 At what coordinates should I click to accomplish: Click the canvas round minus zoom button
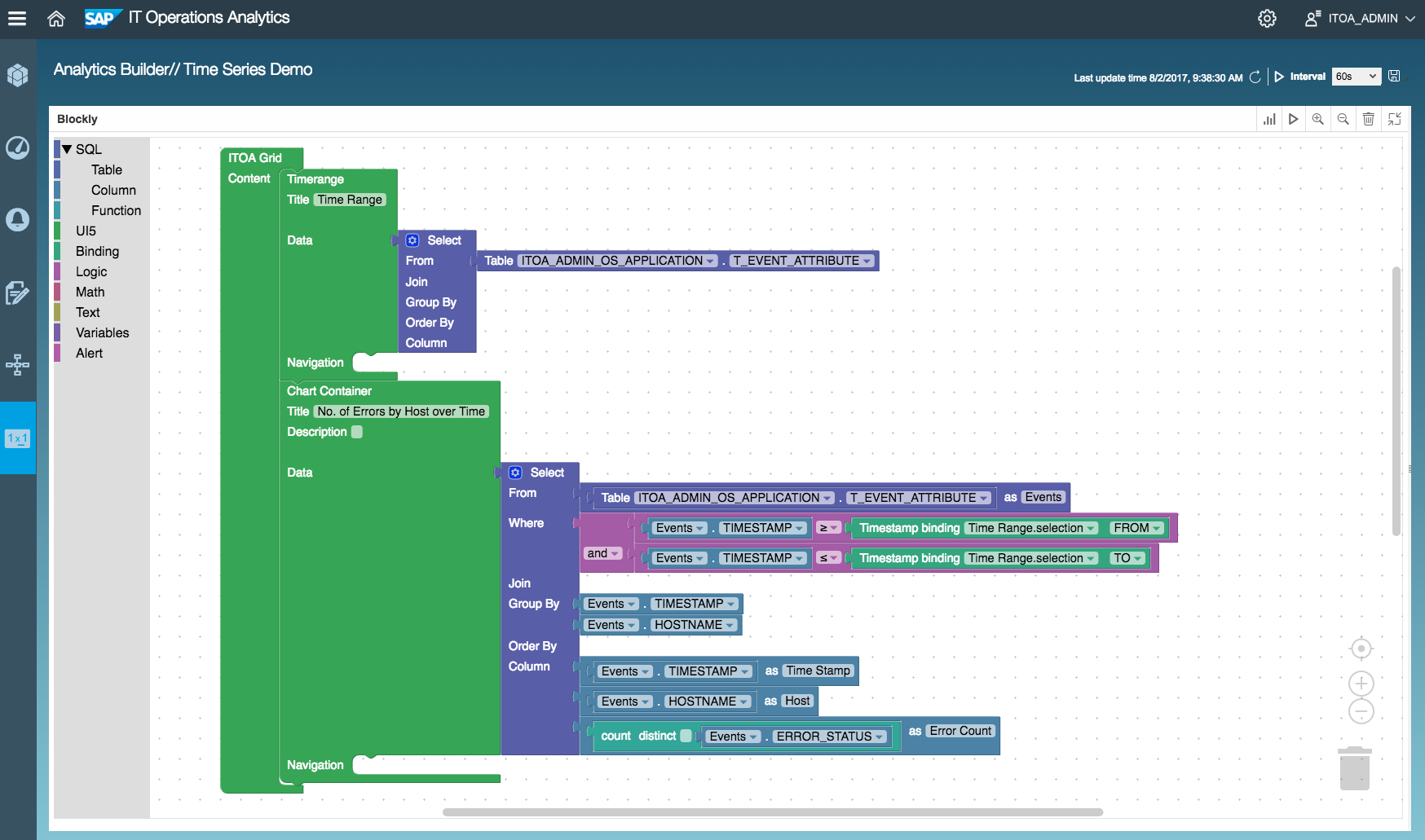click(1361, 711)
